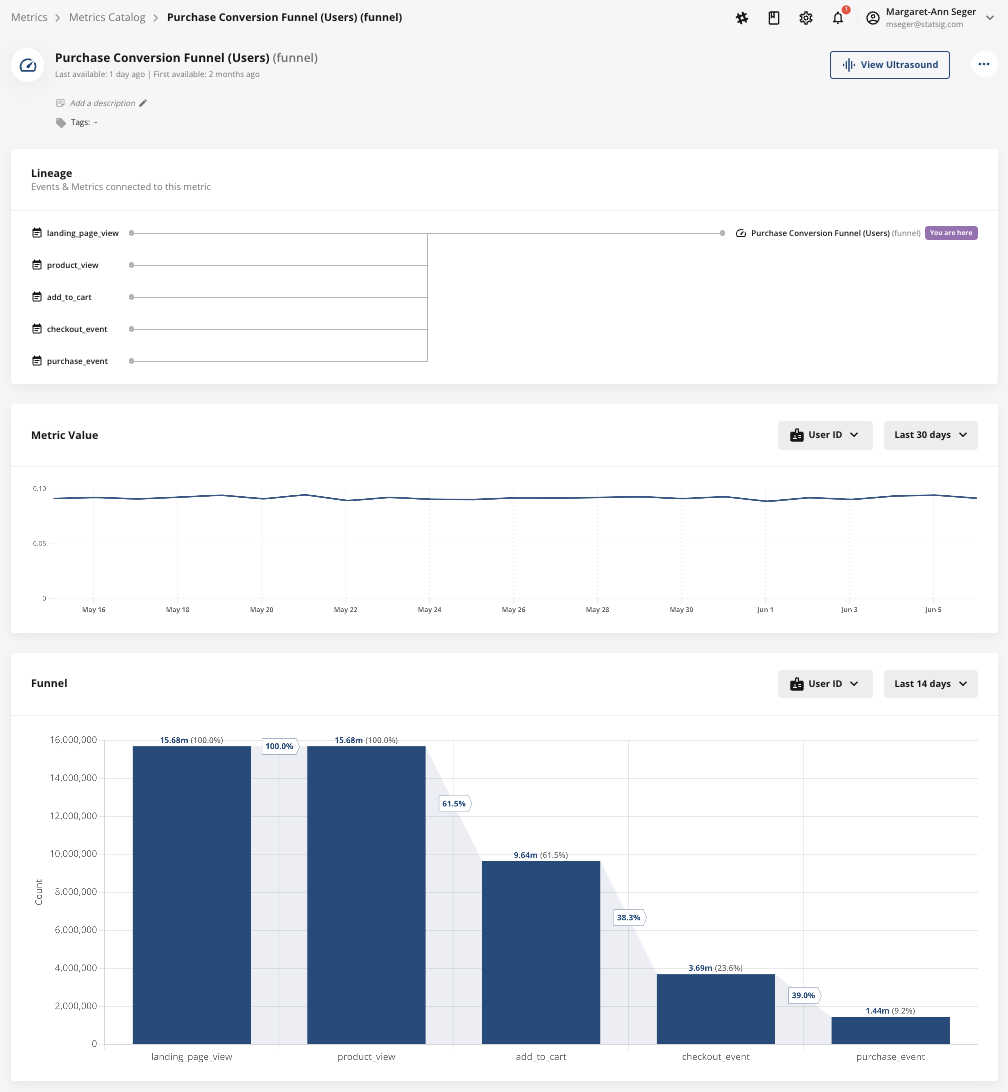Viewport: 1008px width, 1092px height.
Task: Open the Last 14 days funnel dropdown
Action: coord(930,683)
